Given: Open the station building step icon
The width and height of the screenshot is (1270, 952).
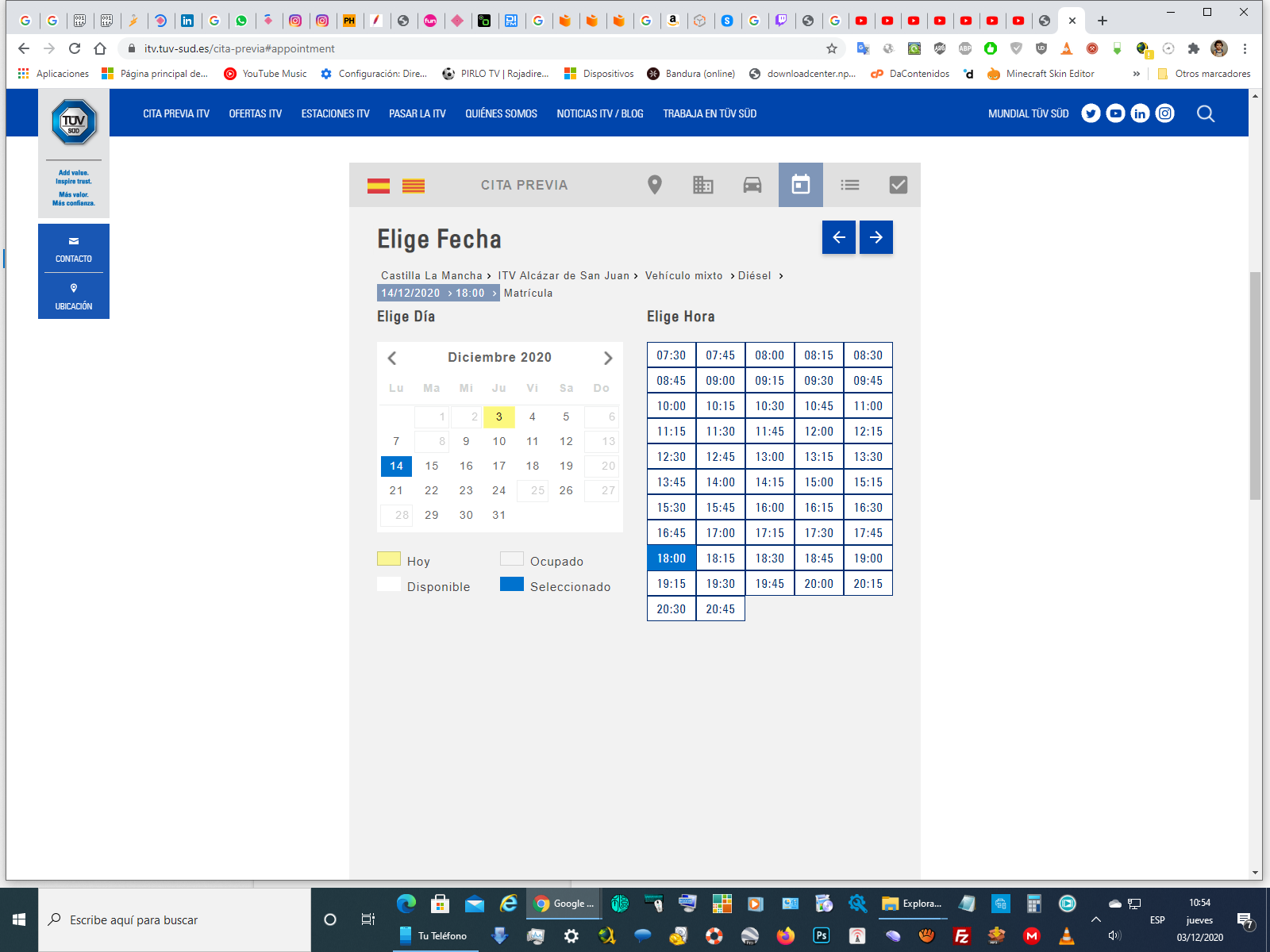Looking at the screenshot, I should click(703, 185).
